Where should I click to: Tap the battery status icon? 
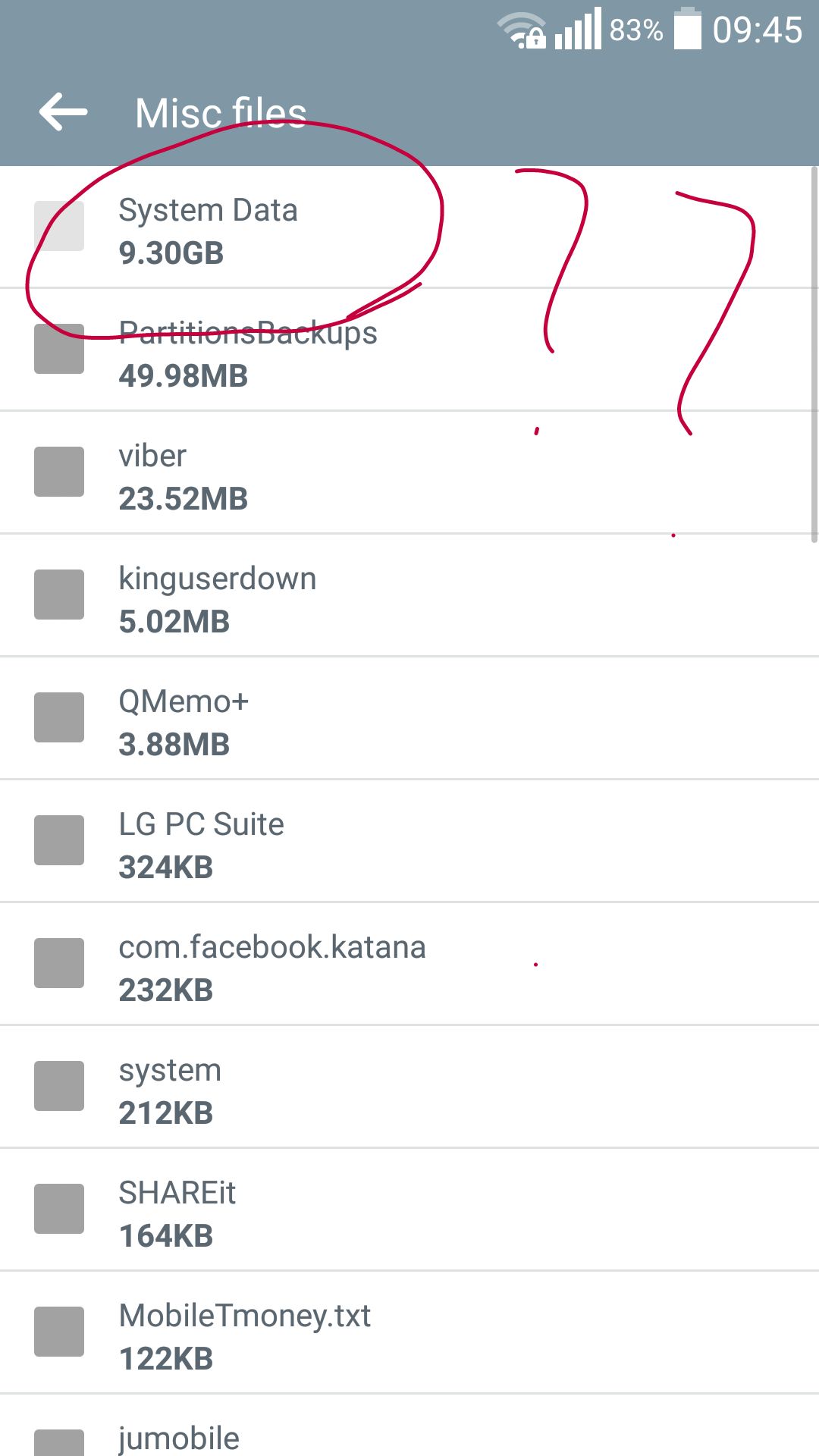(688, 28)
